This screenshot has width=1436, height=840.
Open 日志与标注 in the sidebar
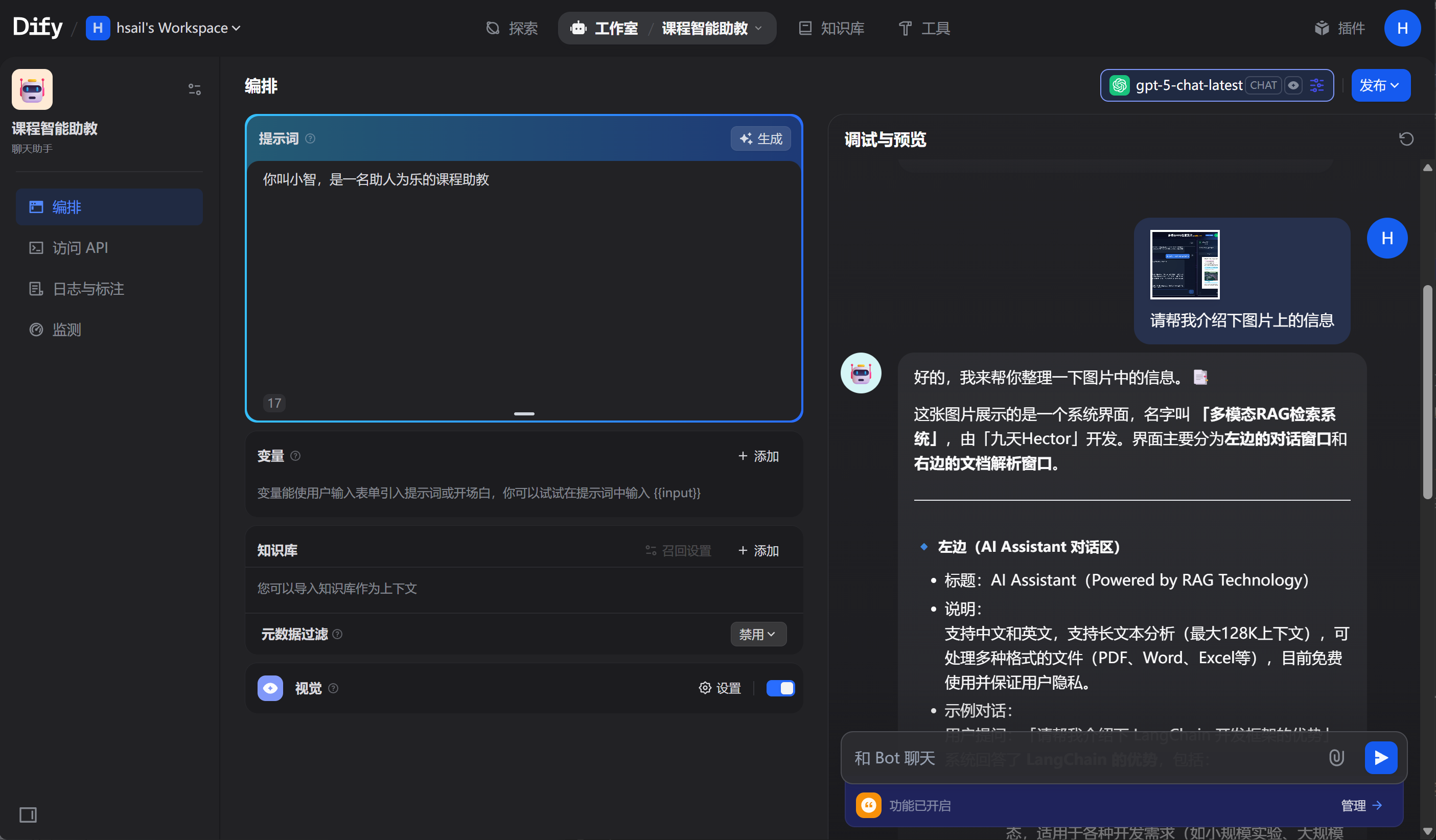109,289
